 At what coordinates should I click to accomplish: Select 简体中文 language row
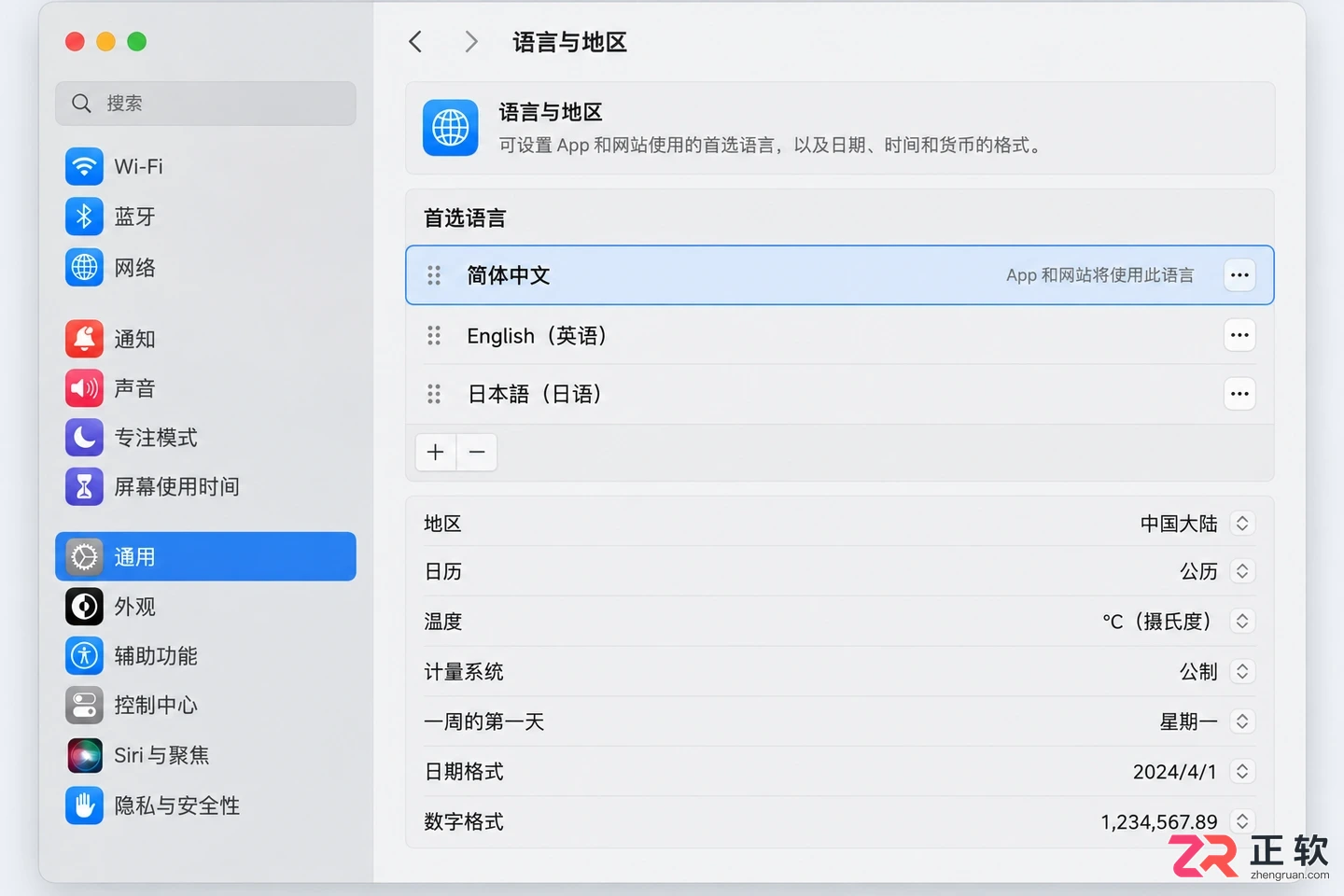pos(840,275)
